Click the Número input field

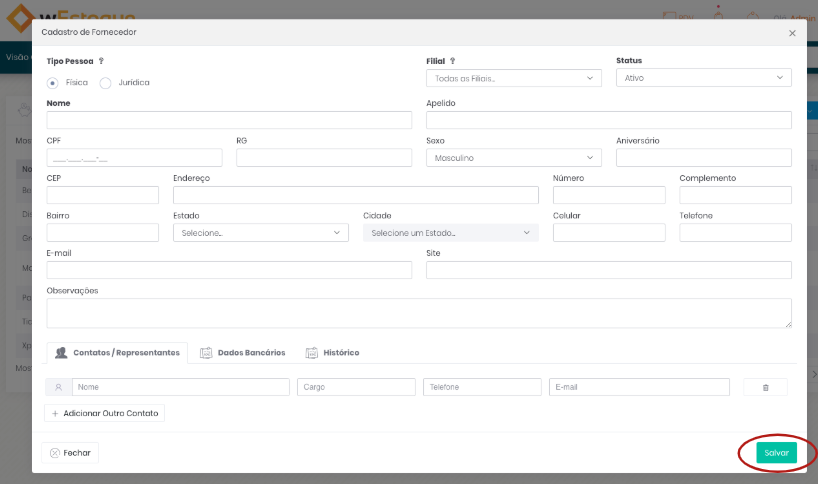(609, 195)
